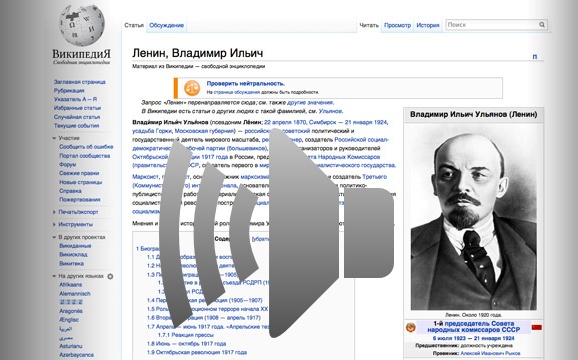Click the red USSR flag icon

click(537, 327)
